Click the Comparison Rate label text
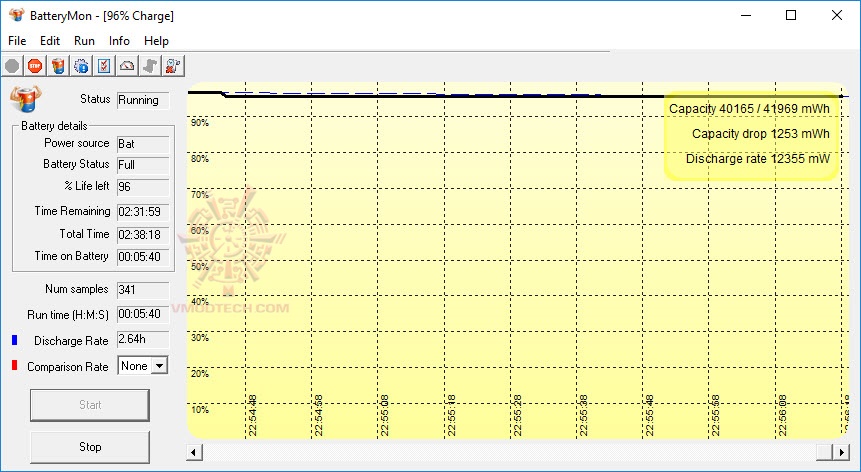 pyautogui.click(x=68, y=367)
